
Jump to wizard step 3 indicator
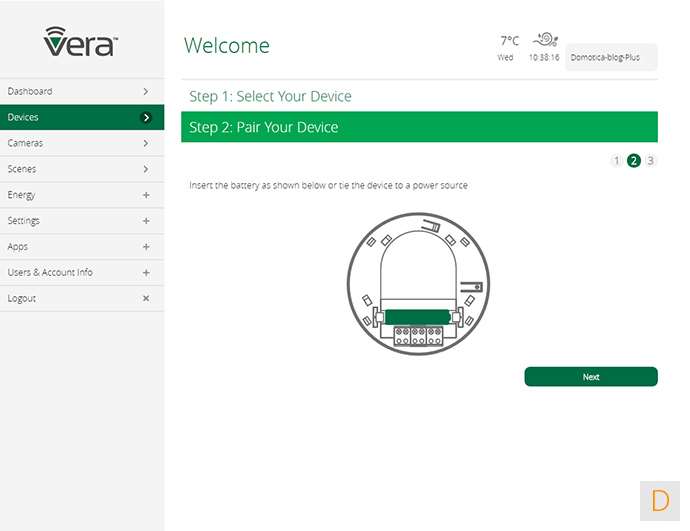pyautogui.click(x=650, y=161)
